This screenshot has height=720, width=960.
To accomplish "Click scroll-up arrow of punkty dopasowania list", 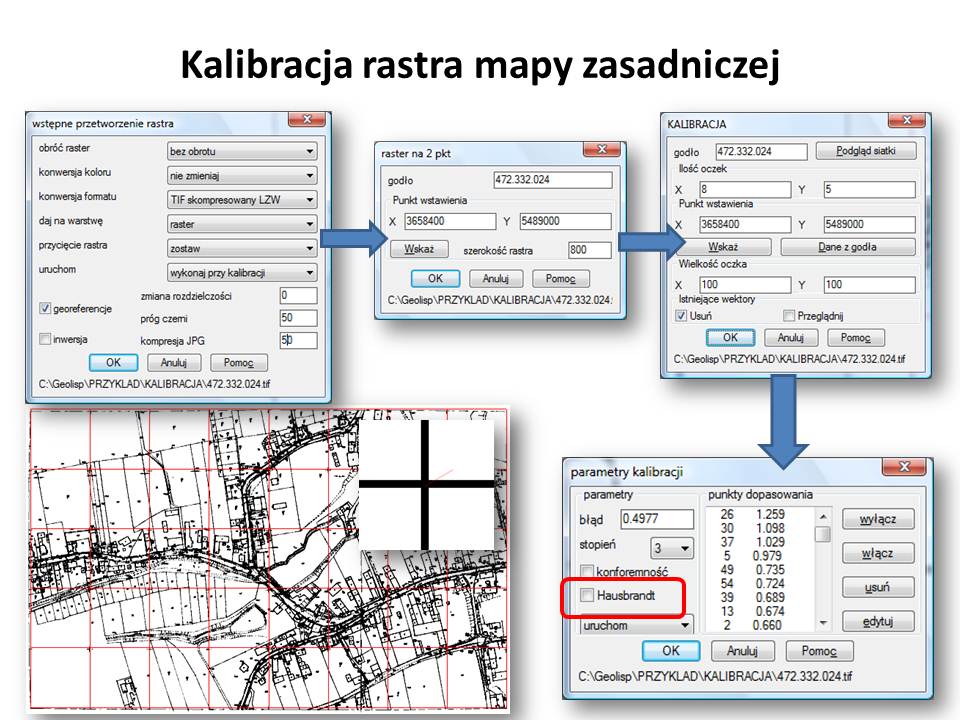I will point(823,516).
